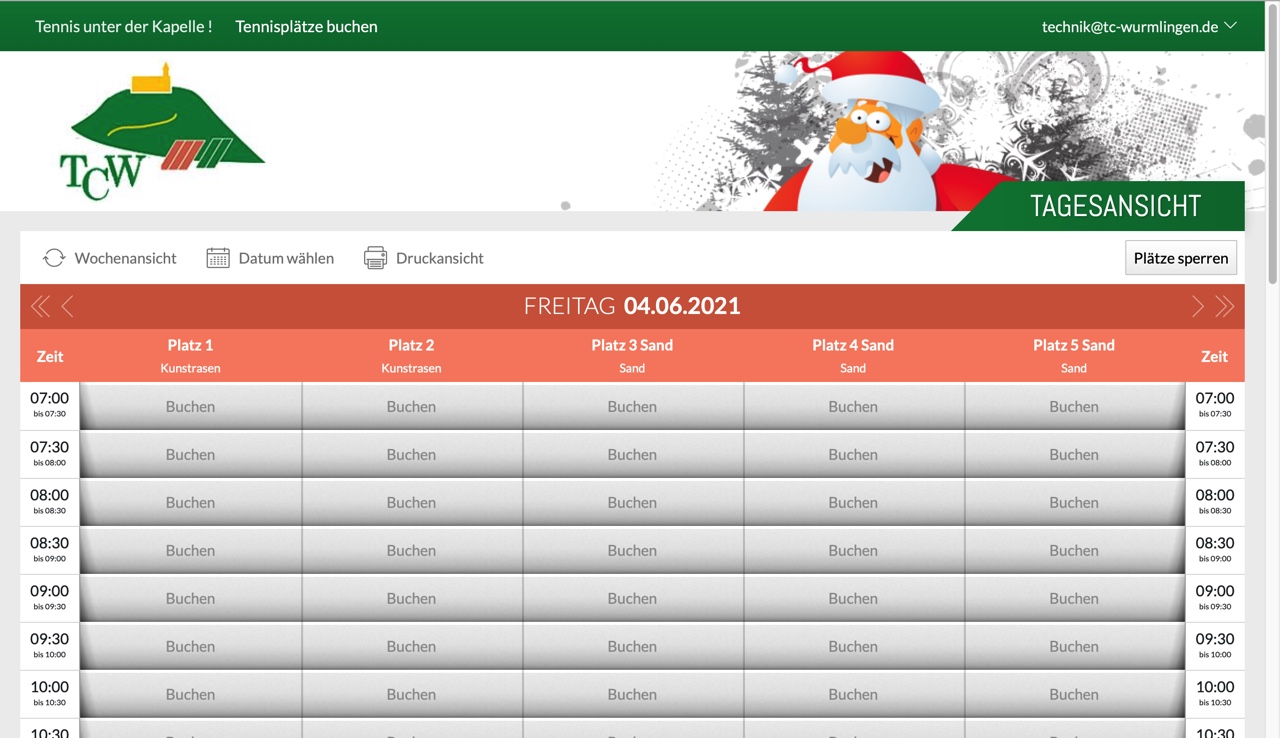Book Platz 5 Sand at 09:30

click(1074, 646)
